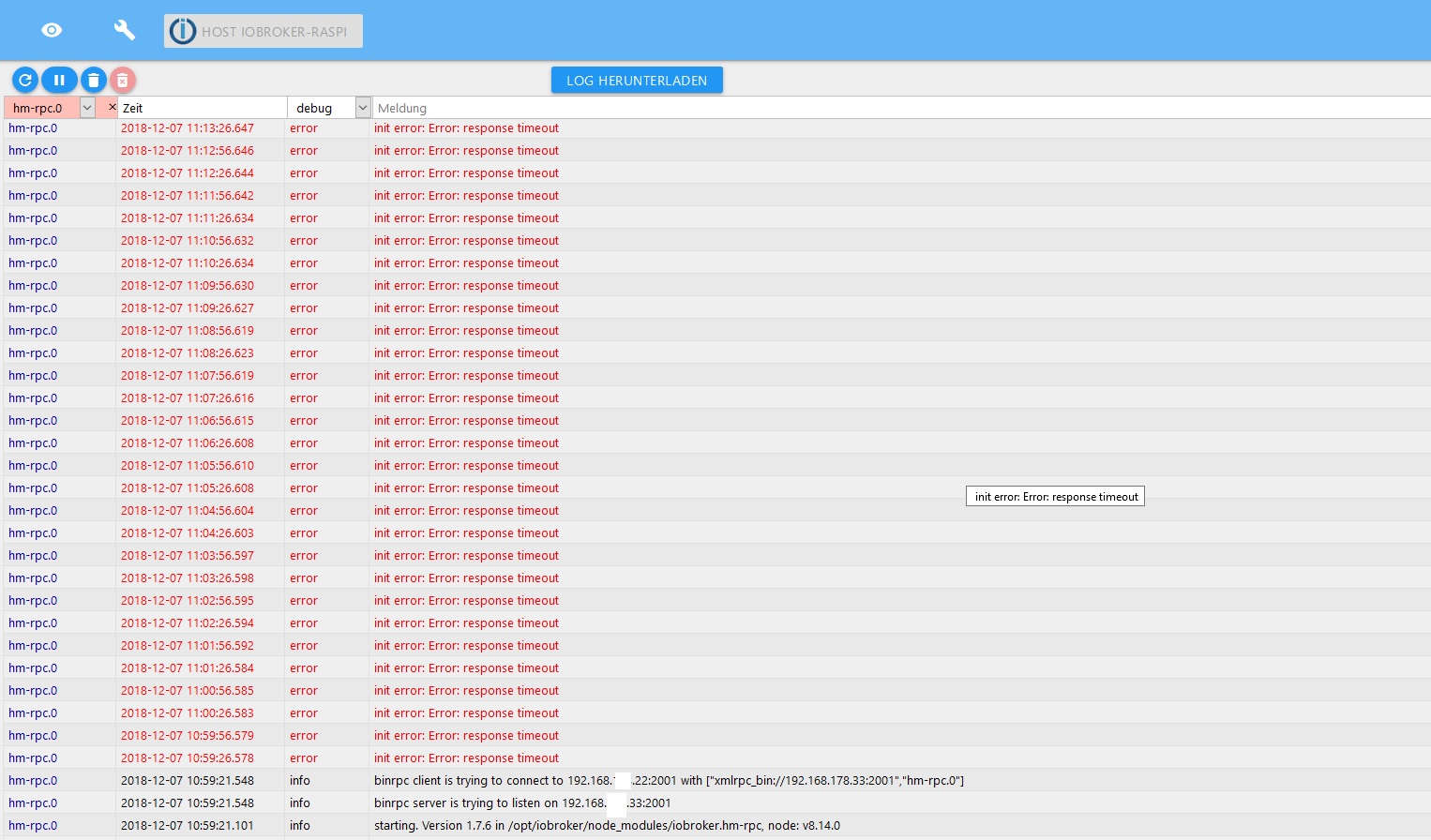Click the red delete log icon
The width and height of the screenshot is (1431, 840).
point(123,81)
